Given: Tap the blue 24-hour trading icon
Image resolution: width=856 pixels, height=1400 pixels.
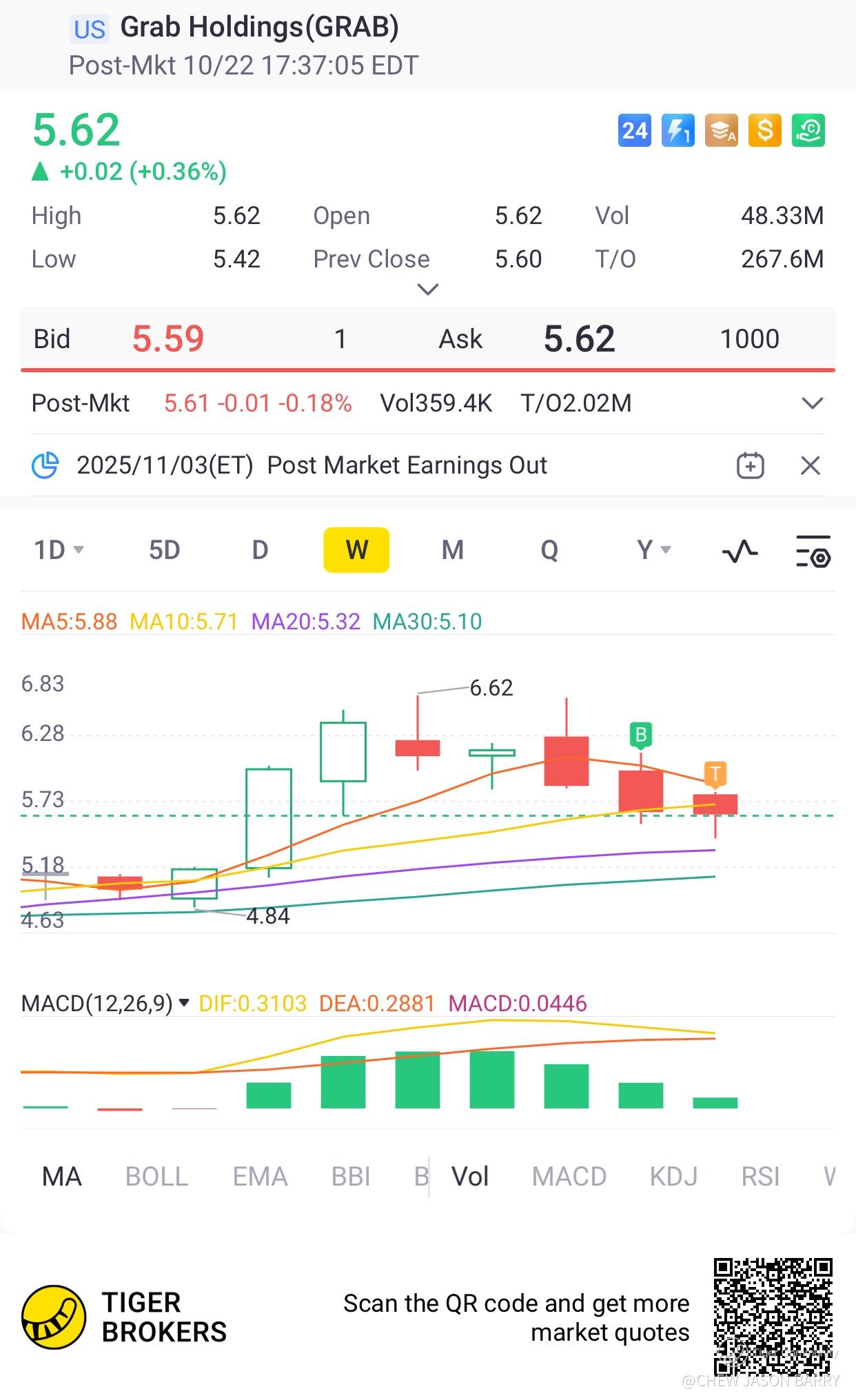Looking at the screenshot, I should pyautogui.click(x=634, y=130).
